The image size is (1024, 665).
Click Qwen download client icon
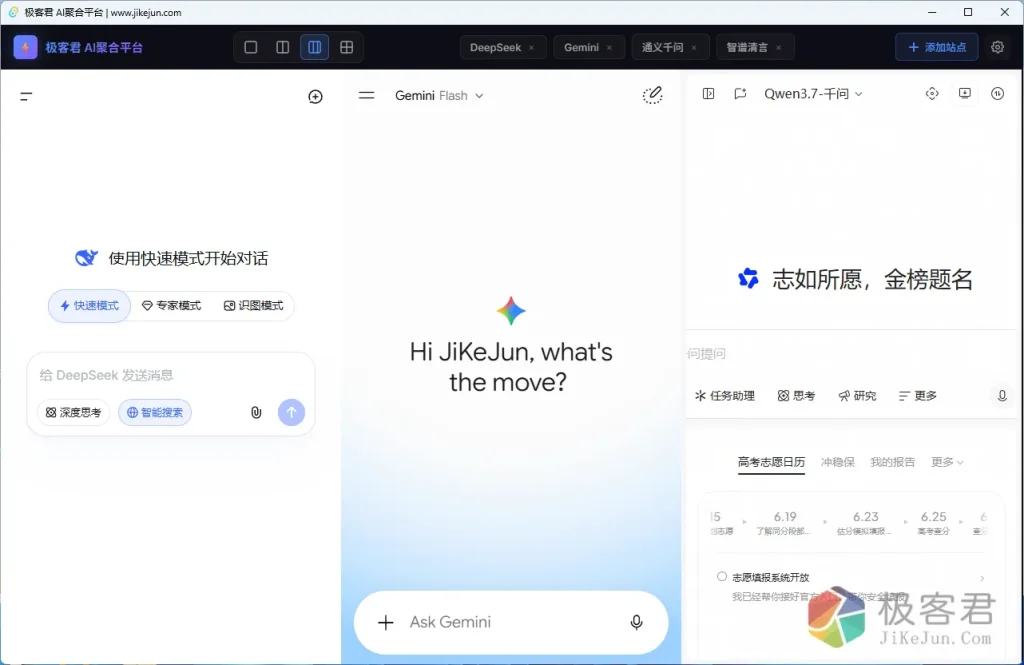[965, 93]
